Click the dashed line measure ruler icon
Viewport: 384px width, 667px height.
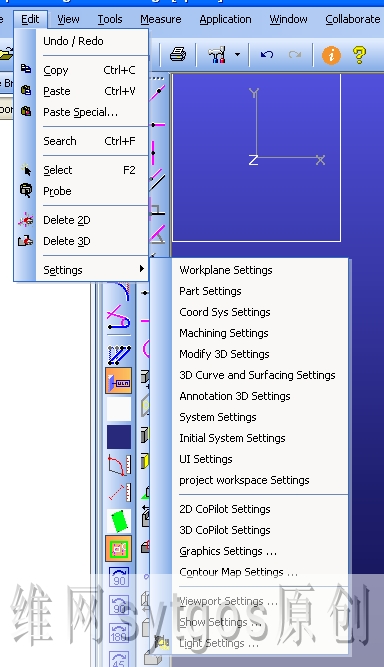119,493
